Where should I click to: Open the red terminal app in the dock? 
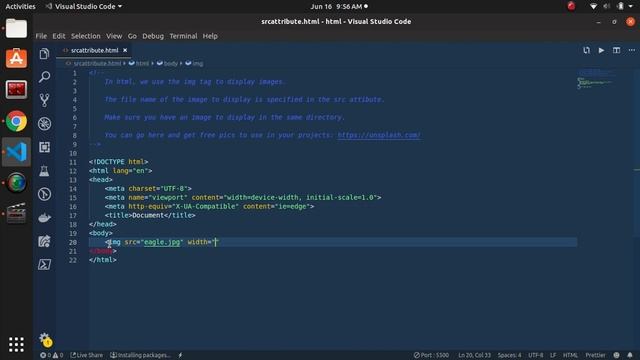16,89
